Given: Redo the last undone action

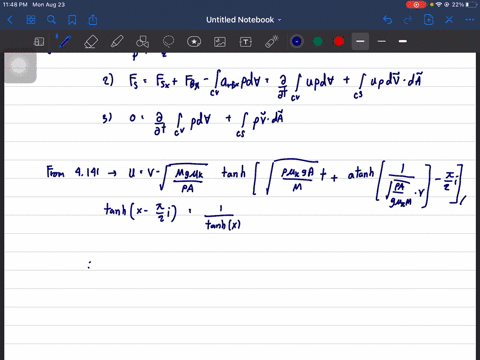Looking at the screenshot, I should tap(408, 20).
